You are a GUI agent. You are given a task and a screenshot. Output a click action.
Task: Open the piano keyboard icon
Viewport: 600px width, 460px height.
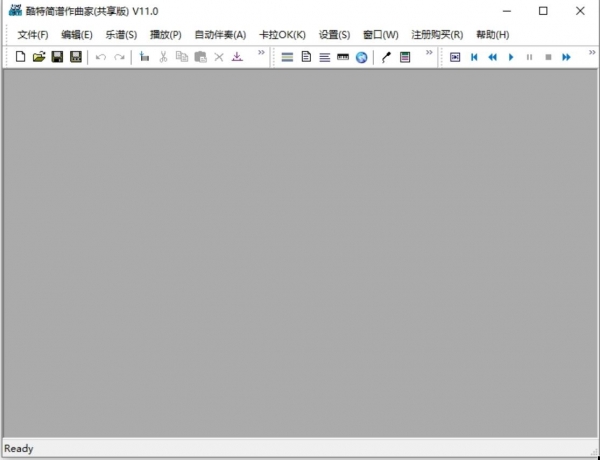click(343, 57)
